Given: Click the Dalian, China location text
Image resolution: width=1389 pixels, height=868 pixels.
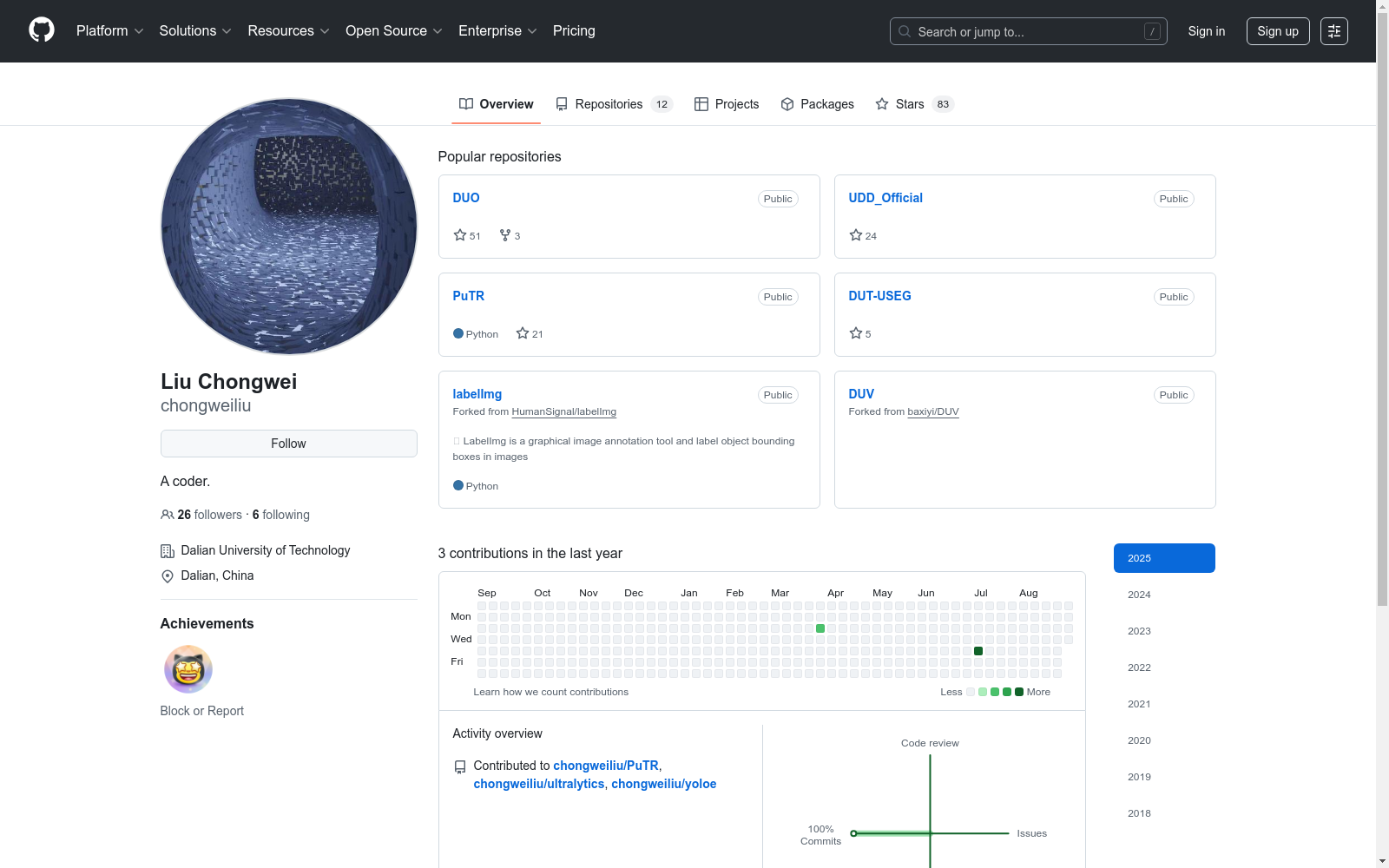Looking at the screenshot, I should pyautogui.click(x=218, y=575).
